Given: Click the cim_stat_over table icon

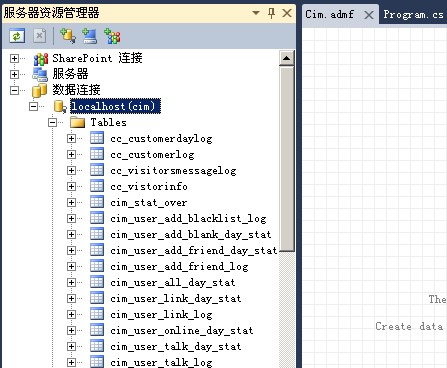Looking at the screenshot, I should click(x=97, y=202).
